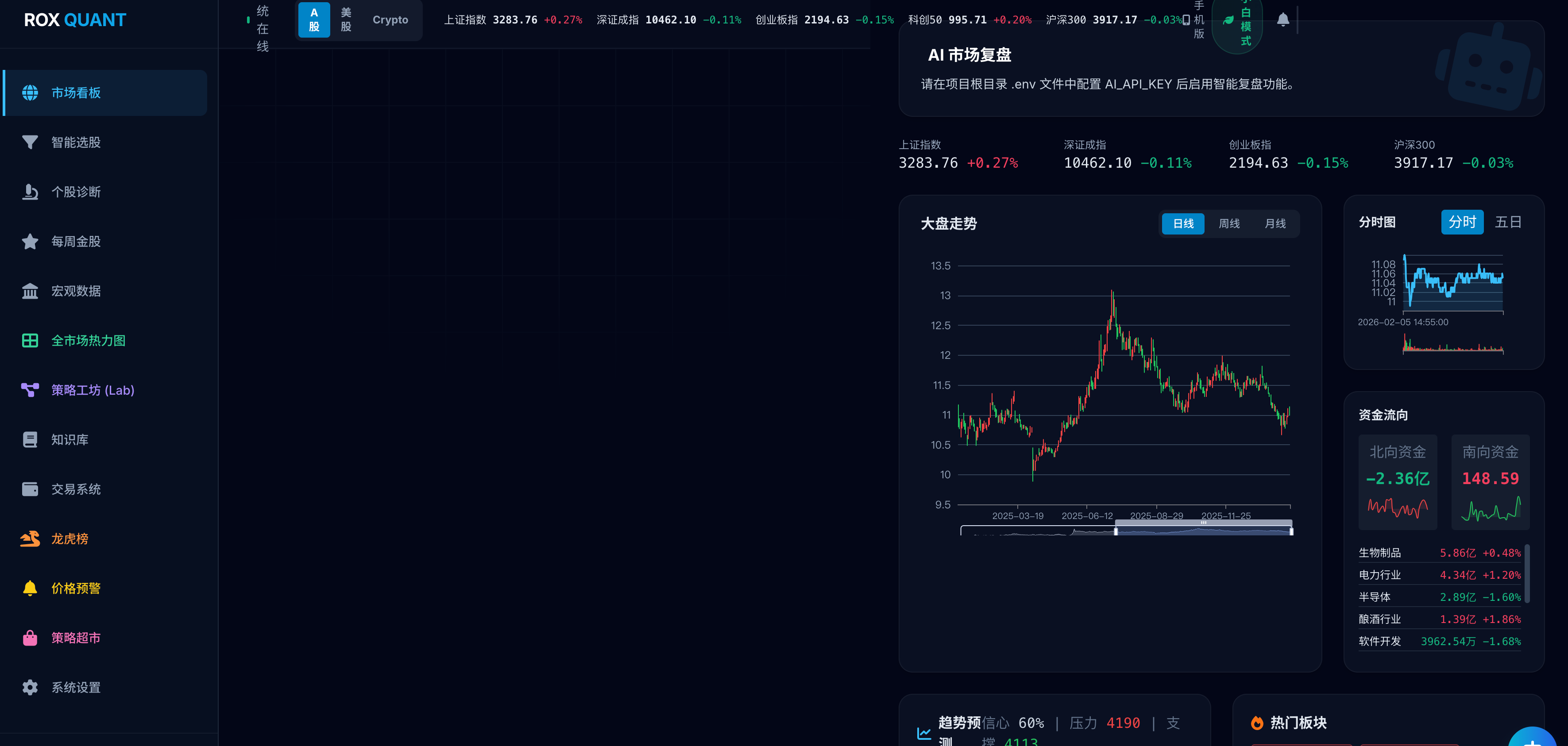
Task: Open the 智能选股 filter icon
Action: (x=30, y=142)
